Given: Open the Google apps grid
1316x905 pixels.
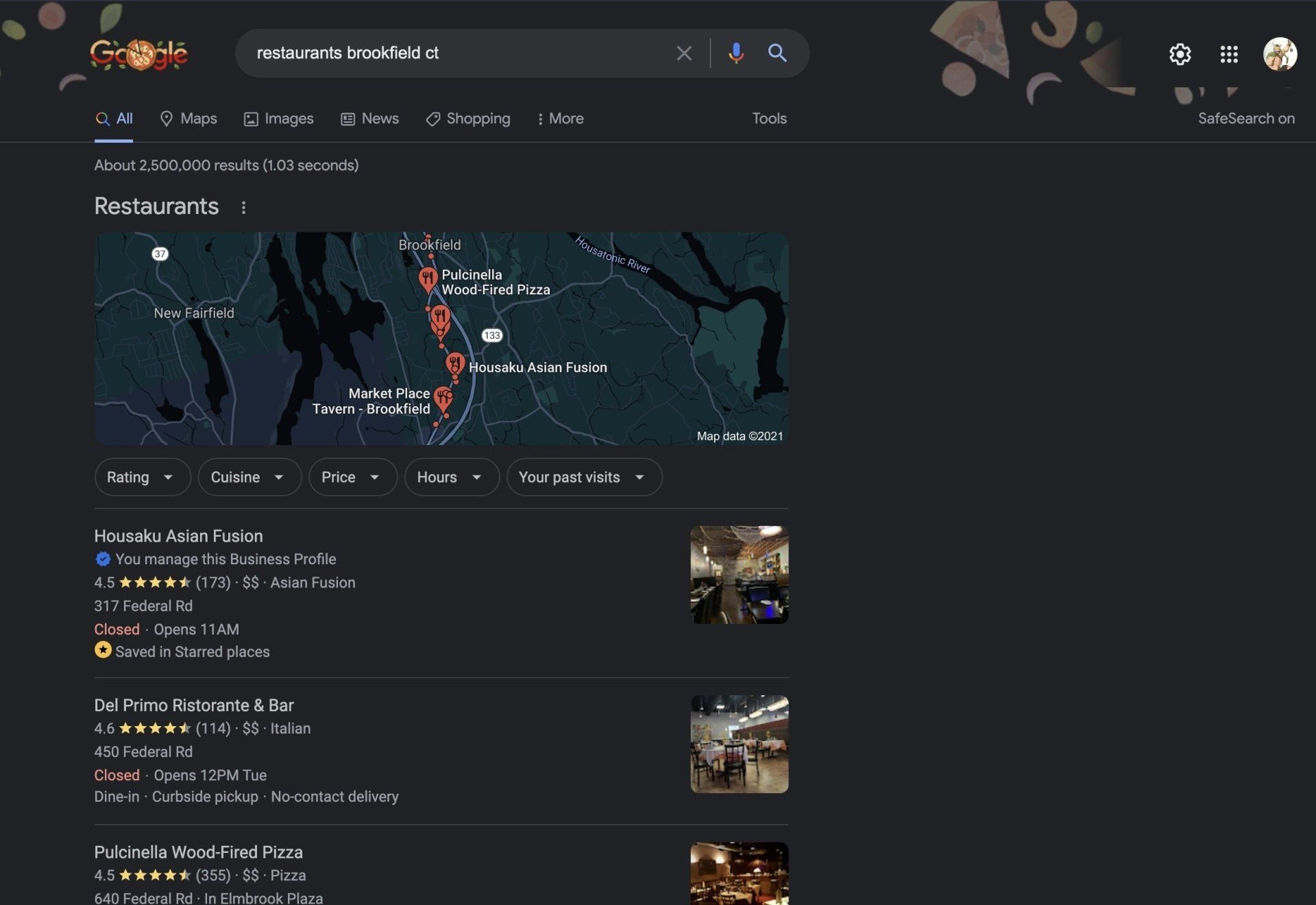Looking at the screenshot, I should [x=1229, y=54].
